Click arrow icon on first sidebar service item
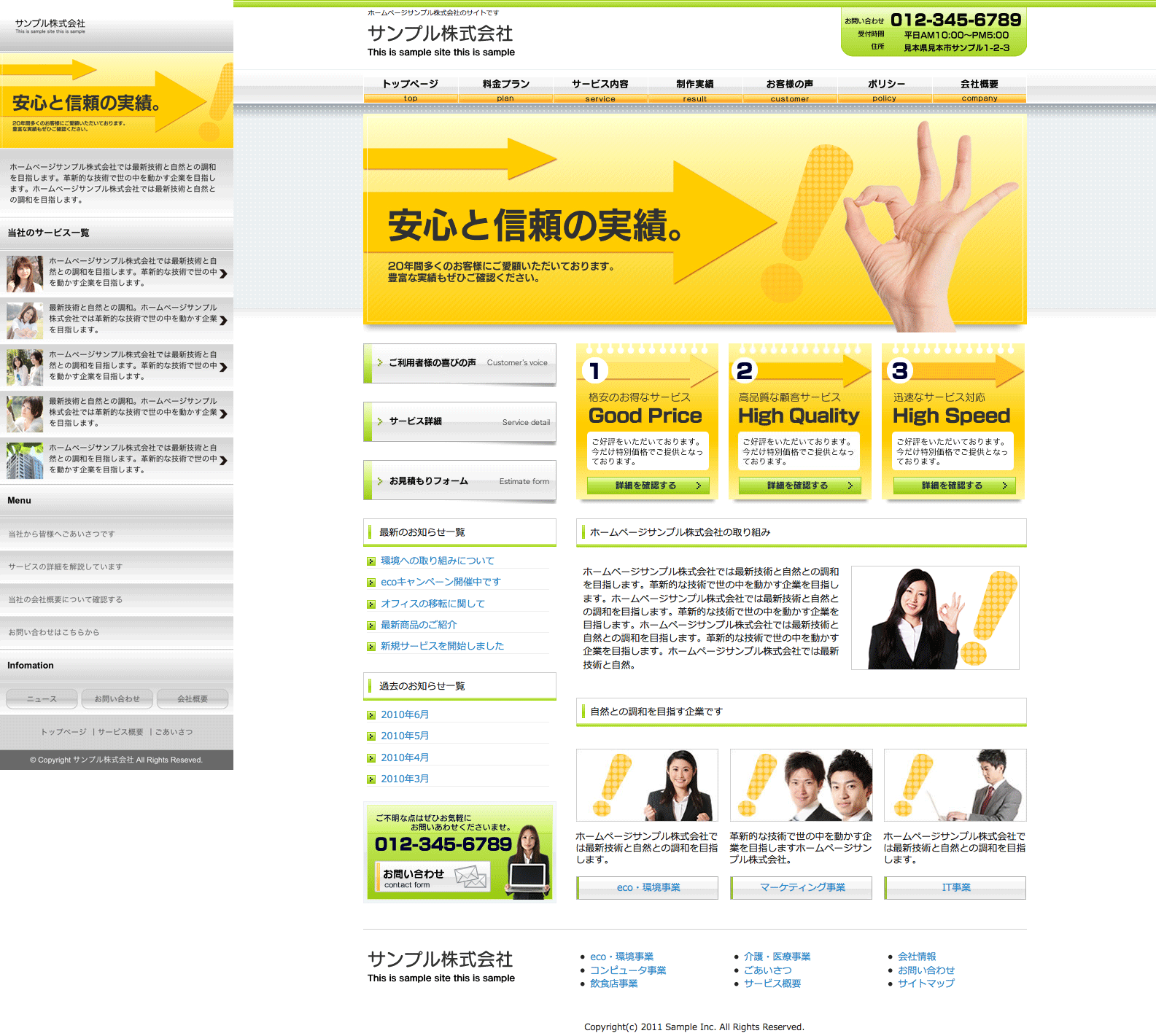 pos(223,273)
